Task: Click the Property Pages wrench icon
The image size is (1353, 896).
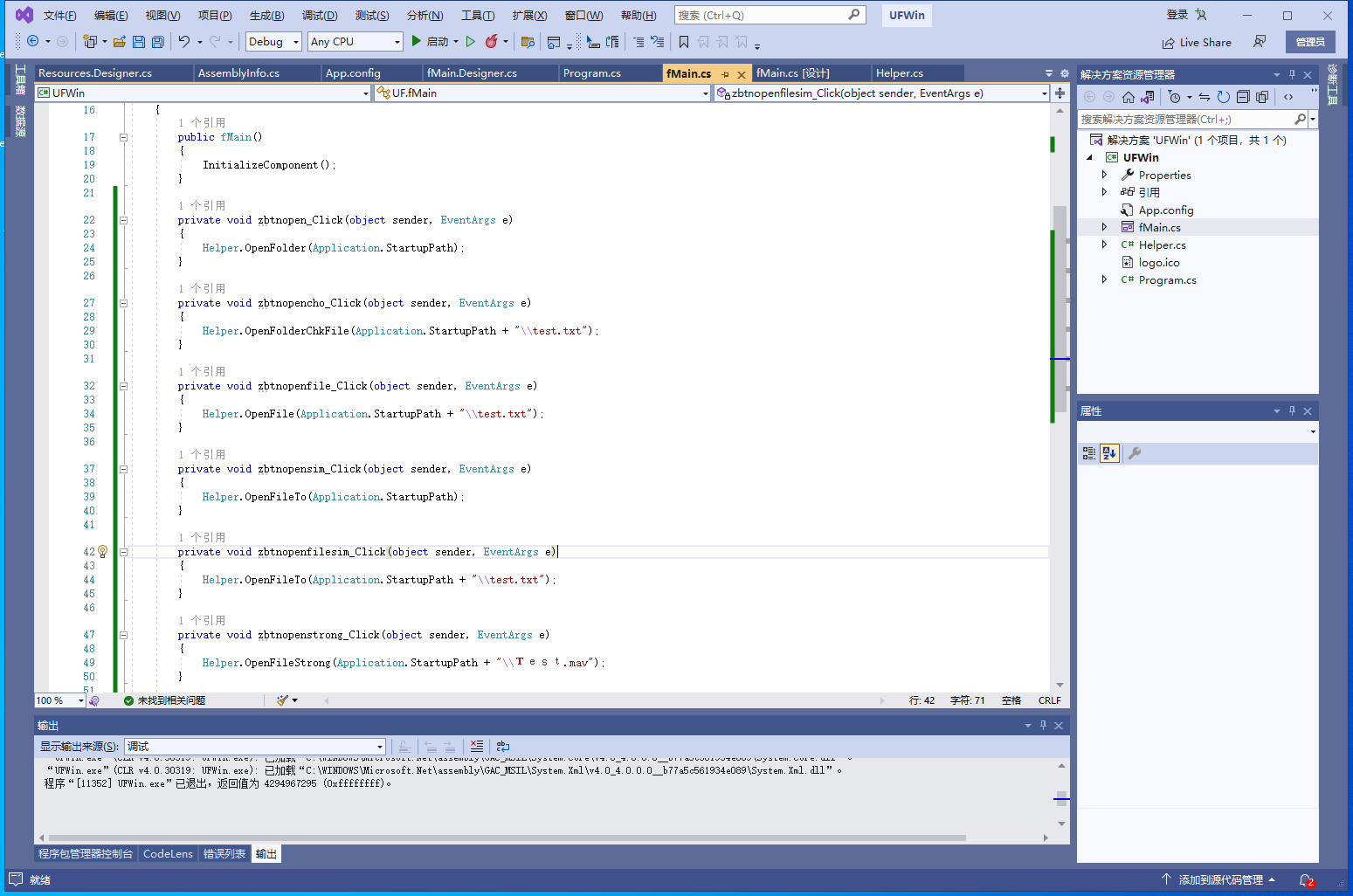Action: [x=1135, y=453]
